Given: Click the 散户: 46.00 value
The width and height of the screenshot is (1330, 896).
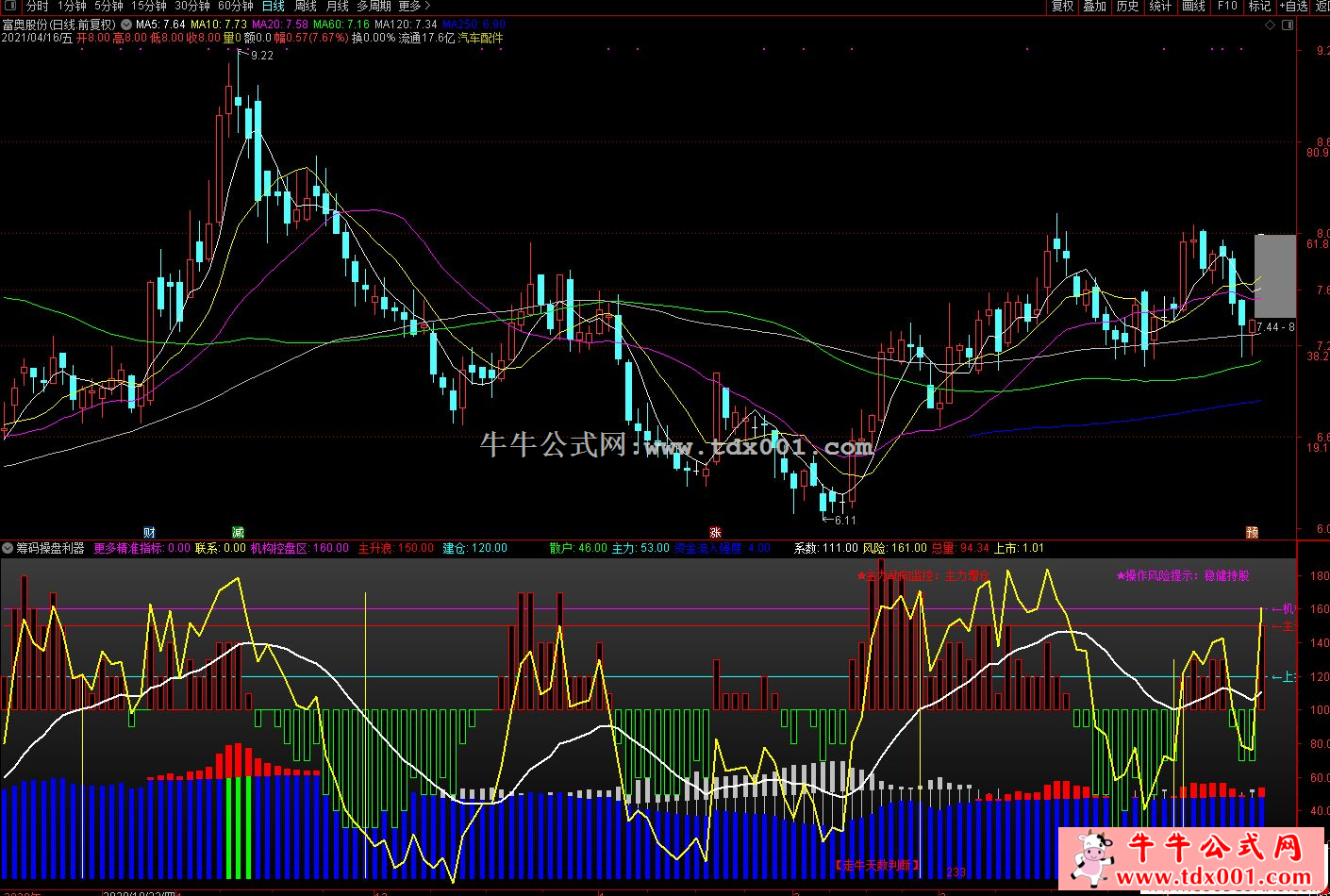Looking at the screenshot, I should (x=578, y=548).
